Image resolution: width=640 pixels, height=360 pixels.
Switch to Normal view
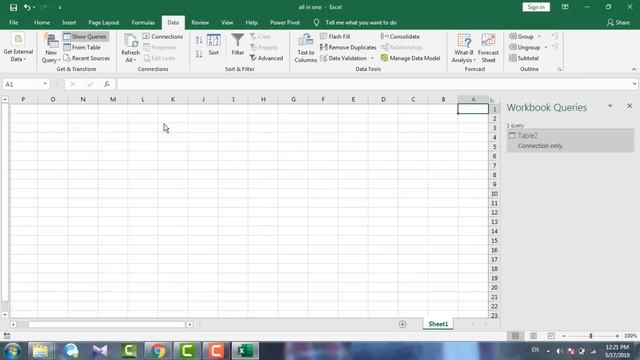coord(515,336)
